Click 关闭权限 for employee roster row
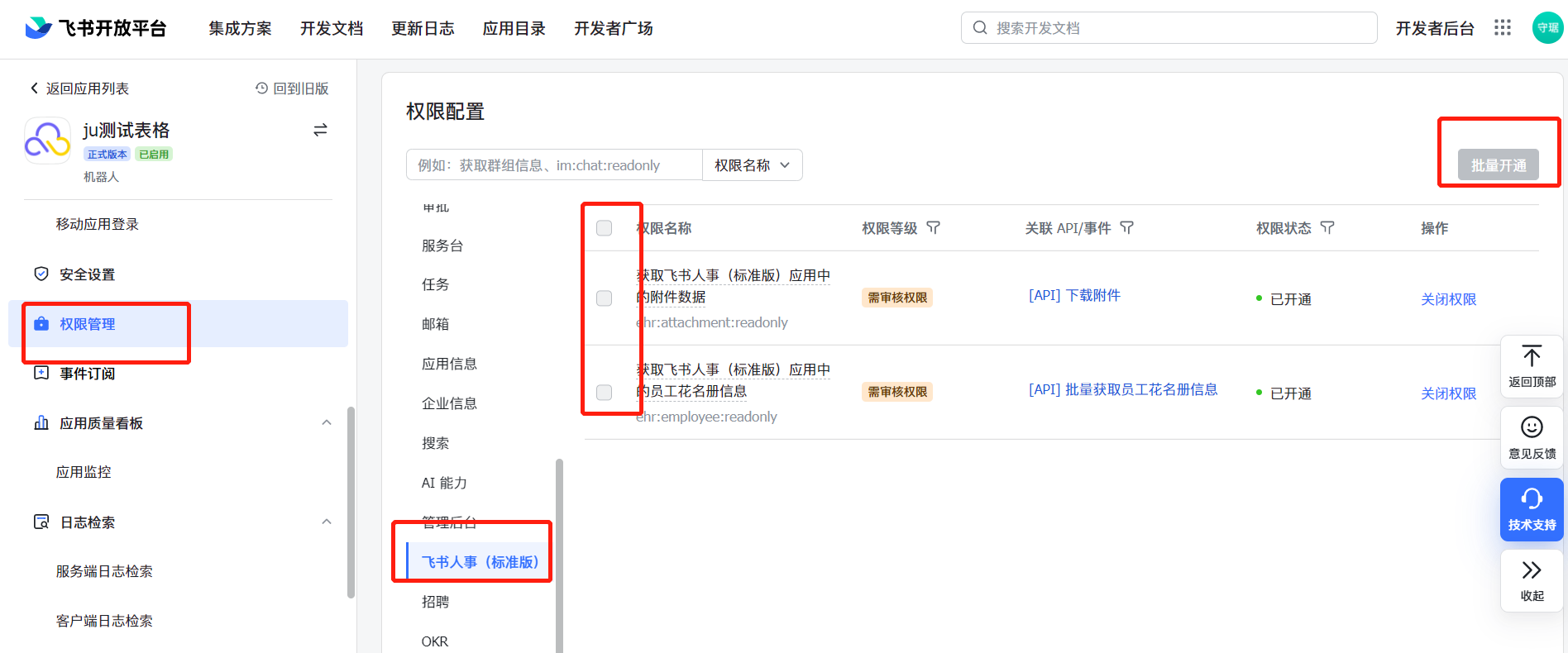The width and height of the screenshot is (1568, 653). point(1448,393)
